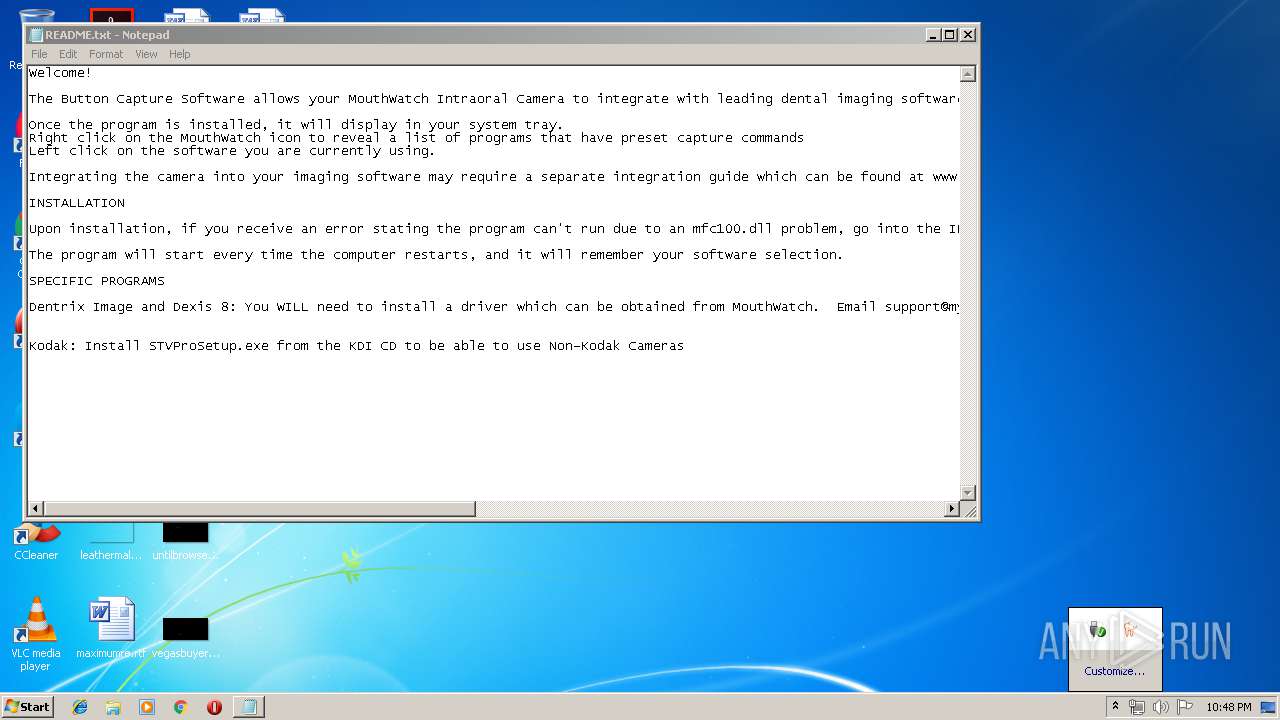Click the MouthWatch tooth tray icon
This screenshot has width=1280, height=720.
[x=1131, y=629]
